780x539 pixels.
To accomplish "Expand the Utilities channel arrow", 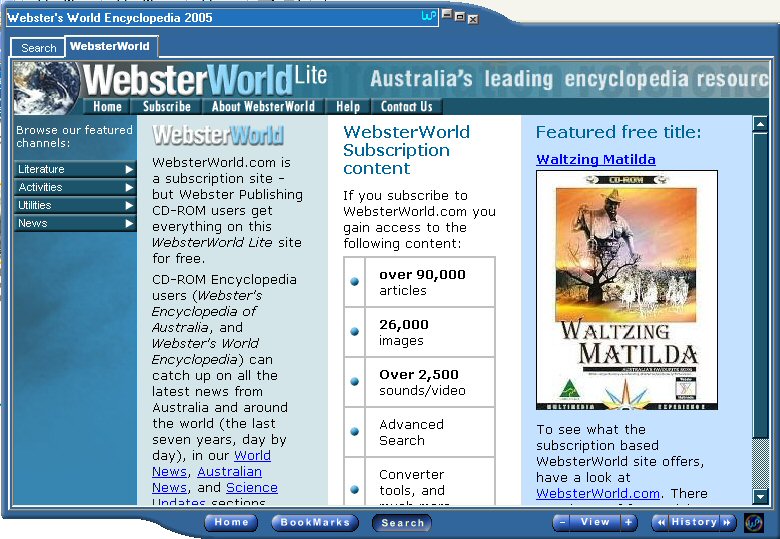I will coord(129,205).
